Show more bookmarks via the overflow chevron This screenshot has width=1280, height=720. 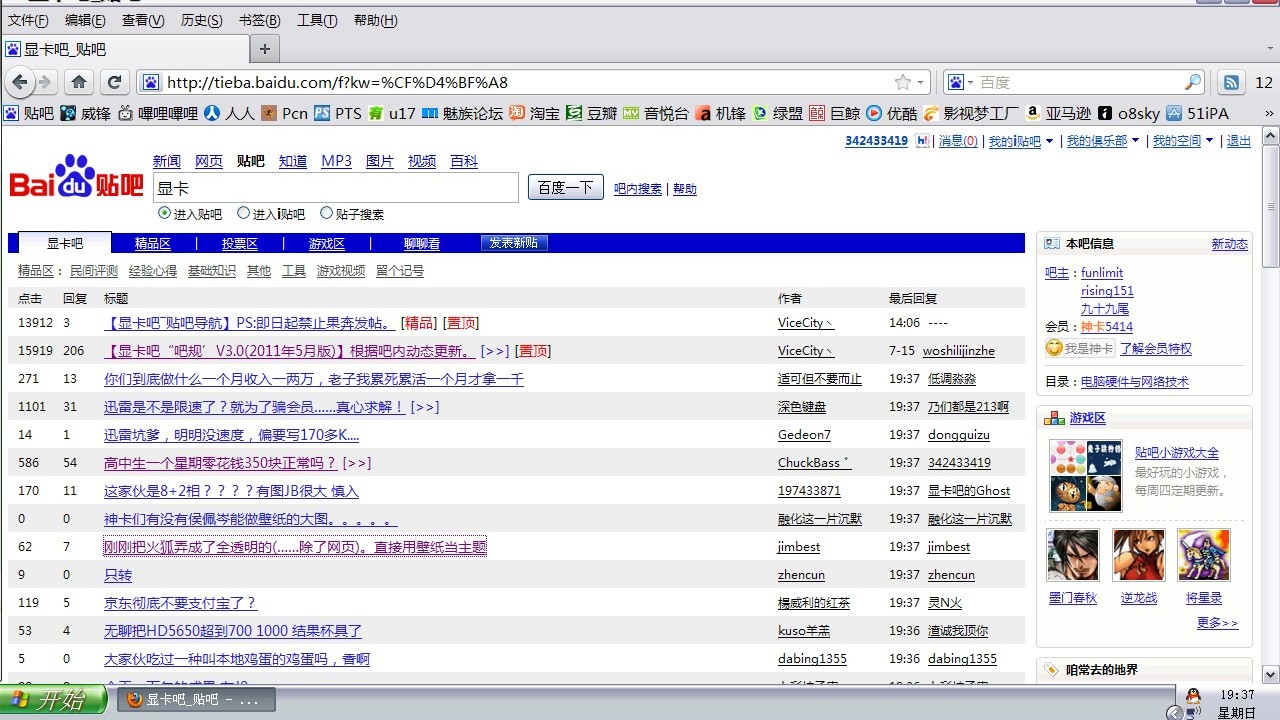(x=1269, y=113)
